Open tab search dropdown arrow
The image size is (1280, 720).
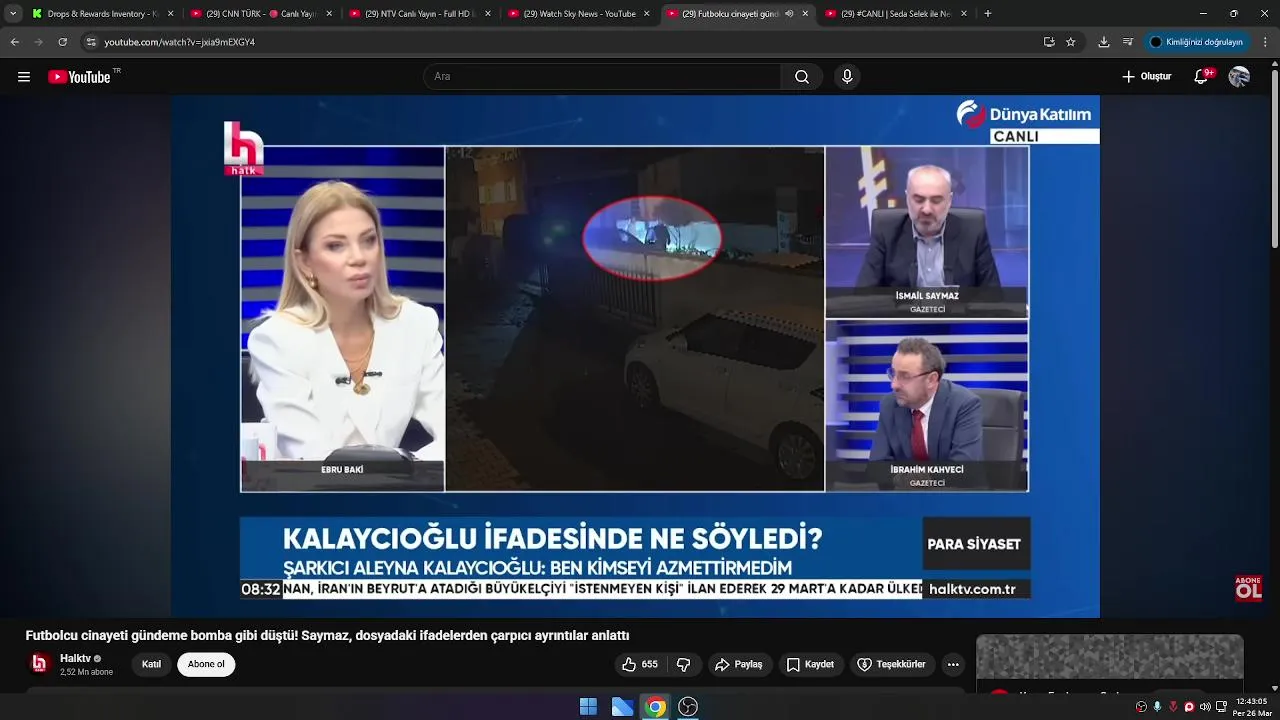point(13,14)
